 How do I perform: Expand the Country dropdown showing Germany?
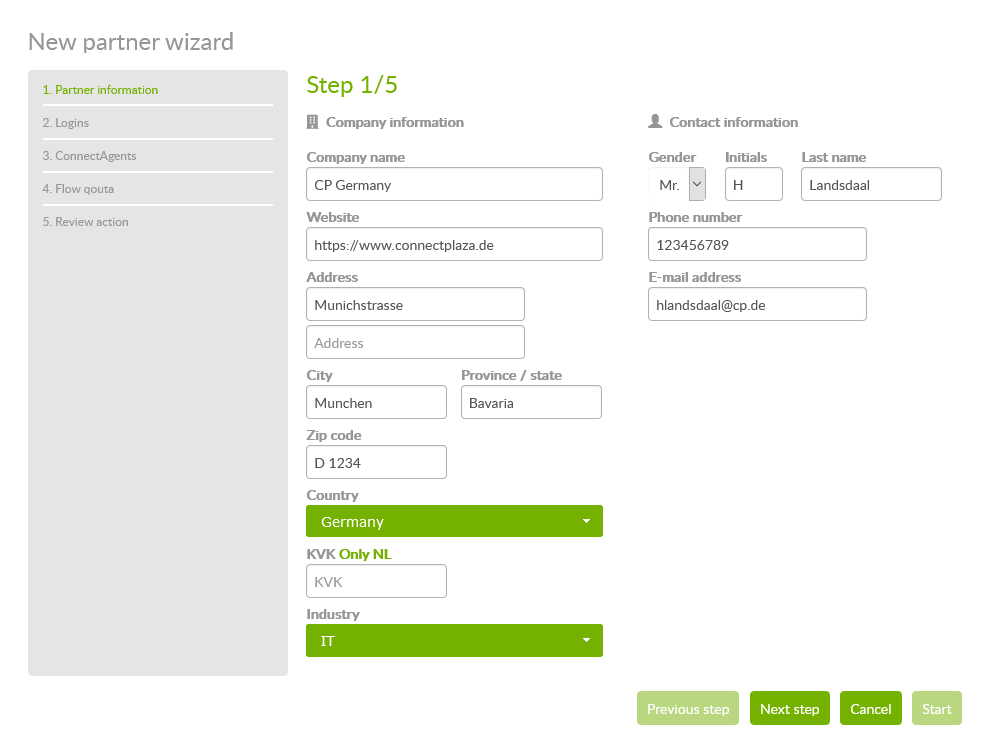pyautogui.click(x=454, y=521)
